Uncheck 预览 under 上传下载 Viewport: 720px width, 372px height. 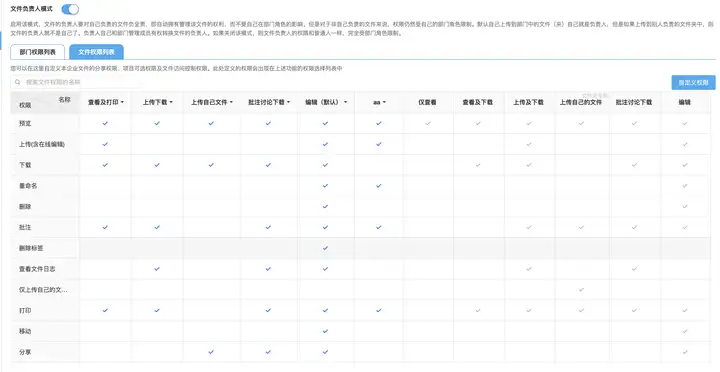[157, 124]
